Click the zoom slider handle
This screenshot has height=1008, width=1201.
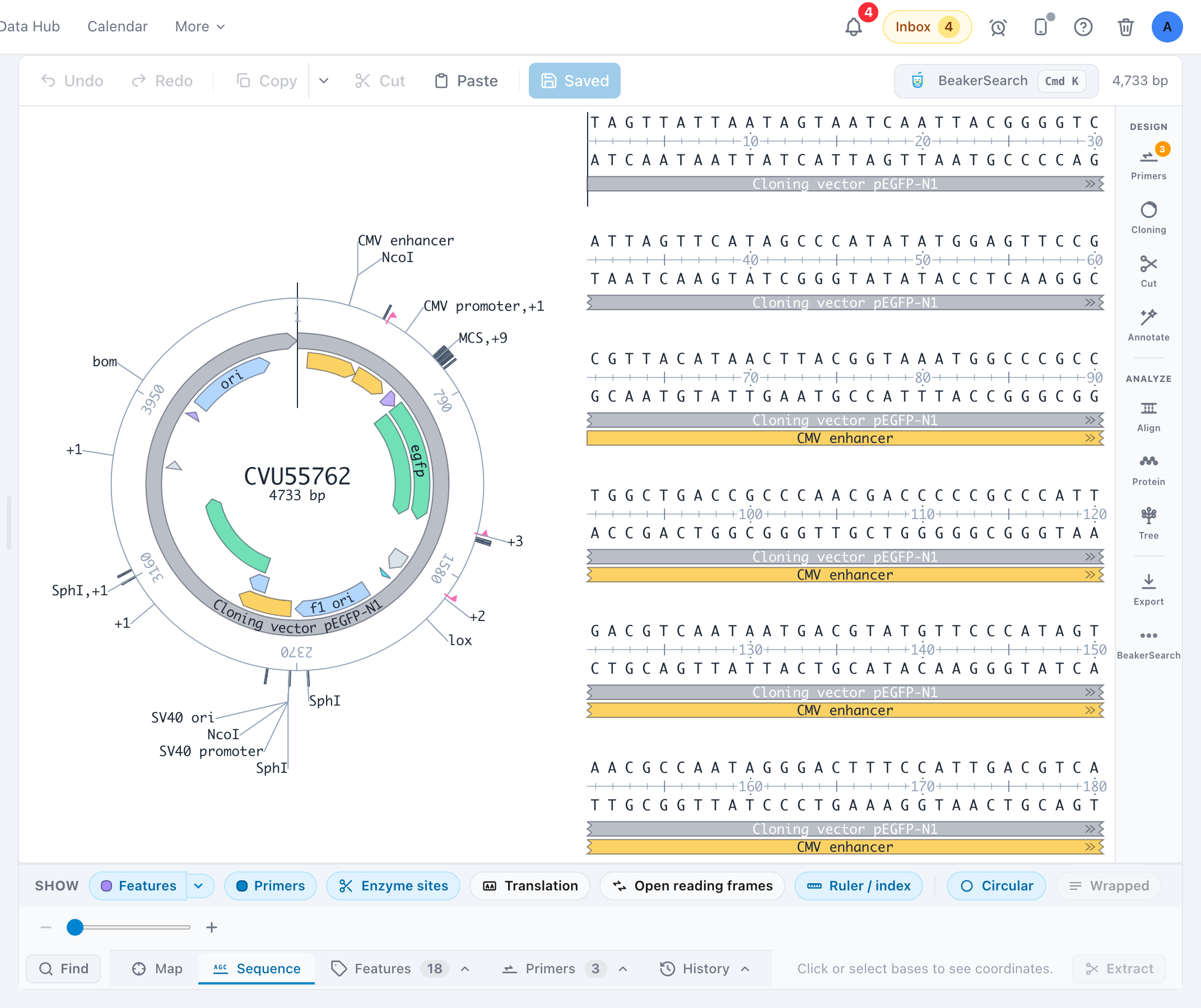[x=75, y=927]
